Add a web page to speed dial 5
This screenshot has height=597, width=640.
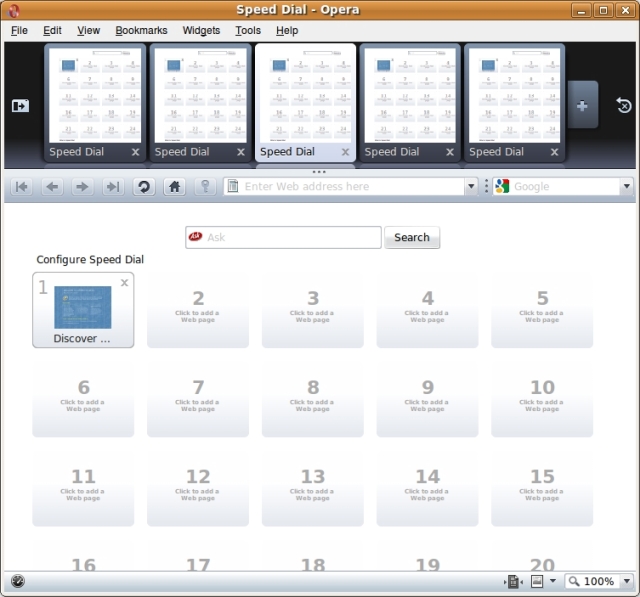542,311
